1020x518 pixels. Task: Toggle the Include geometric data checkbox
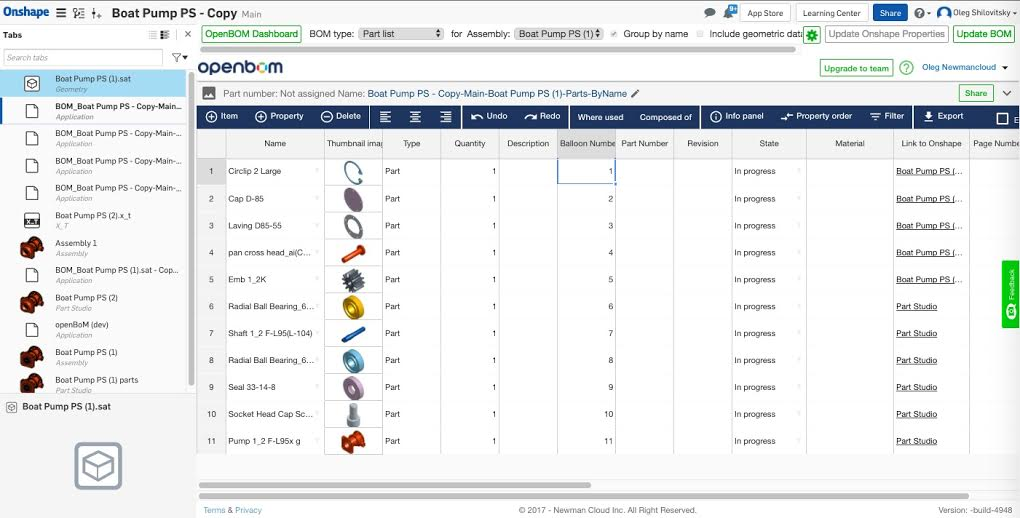(x=700, y=34)
